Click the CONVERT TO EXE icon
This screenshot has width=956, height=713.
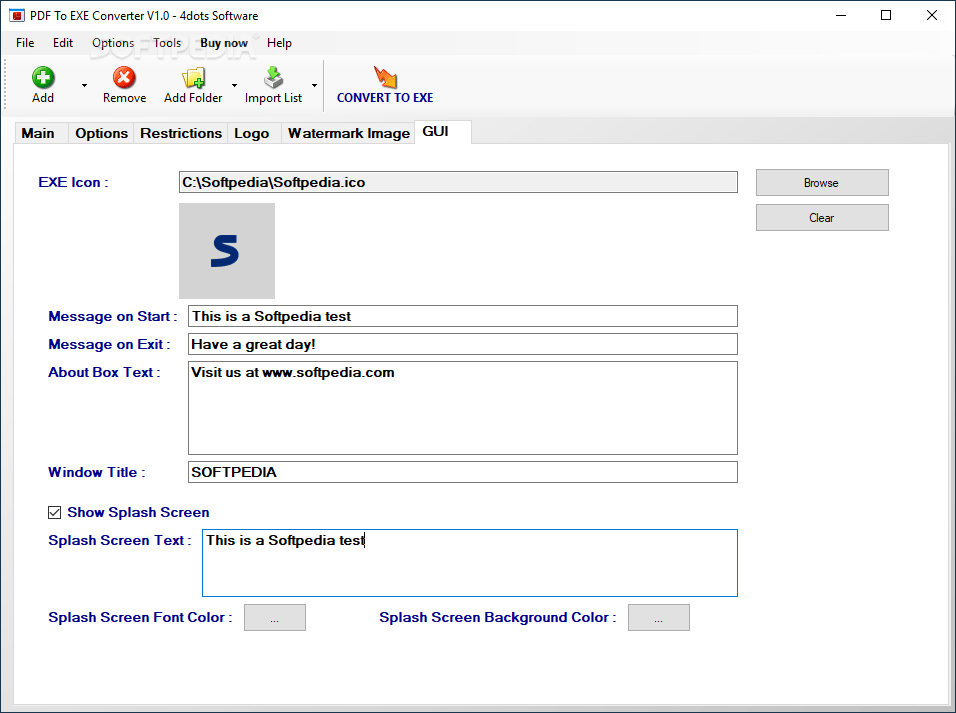pyautogui.click(x=385, y=78)
